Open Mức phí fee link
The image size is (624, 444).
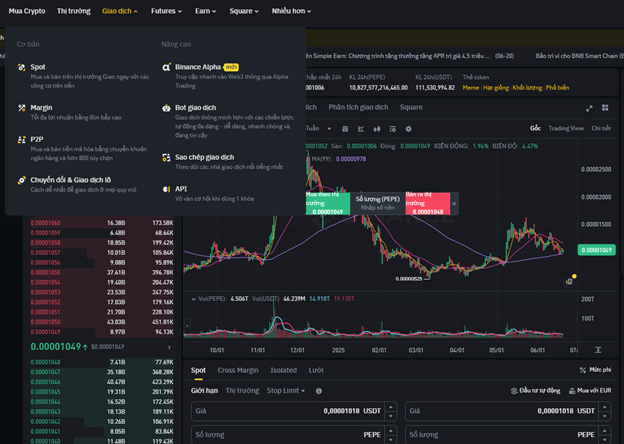click(x=595, y=370)
